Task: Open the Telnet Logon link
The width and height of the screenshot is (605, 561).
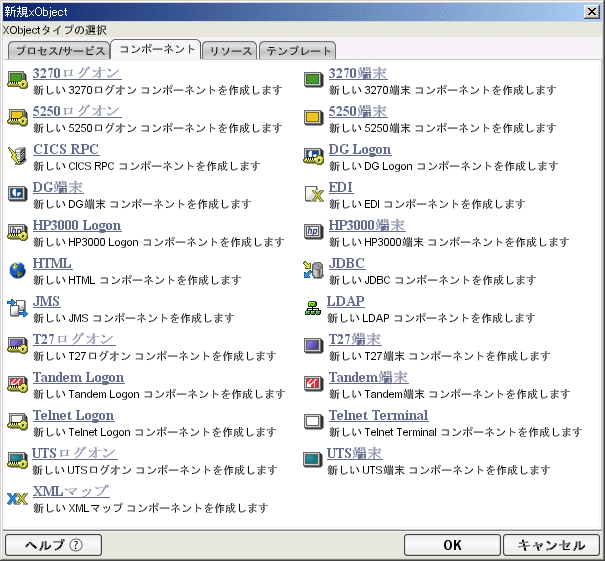Action: [73, 415]
